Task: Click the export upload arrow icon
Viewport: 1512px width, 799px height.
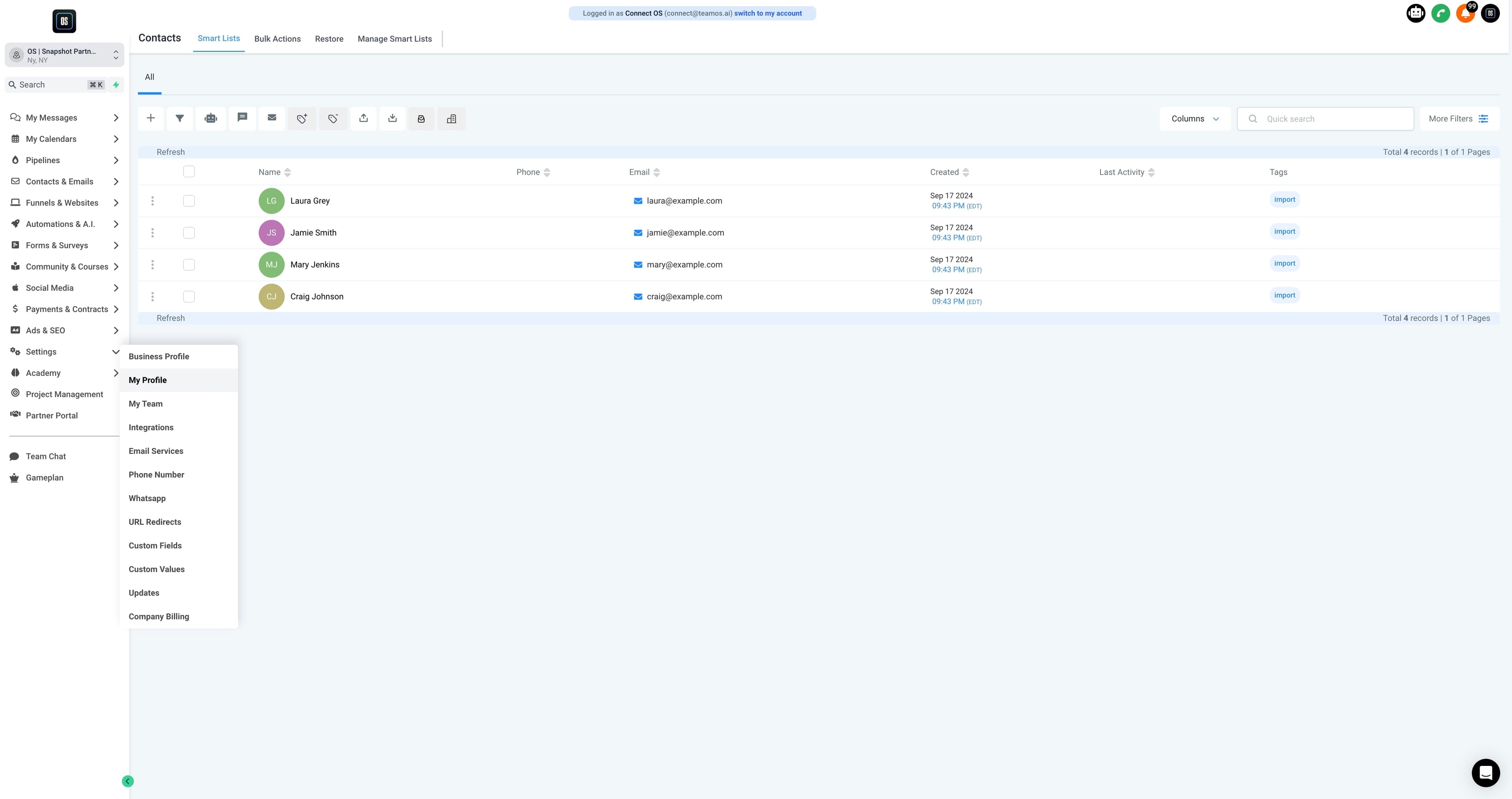Action: 363,118
